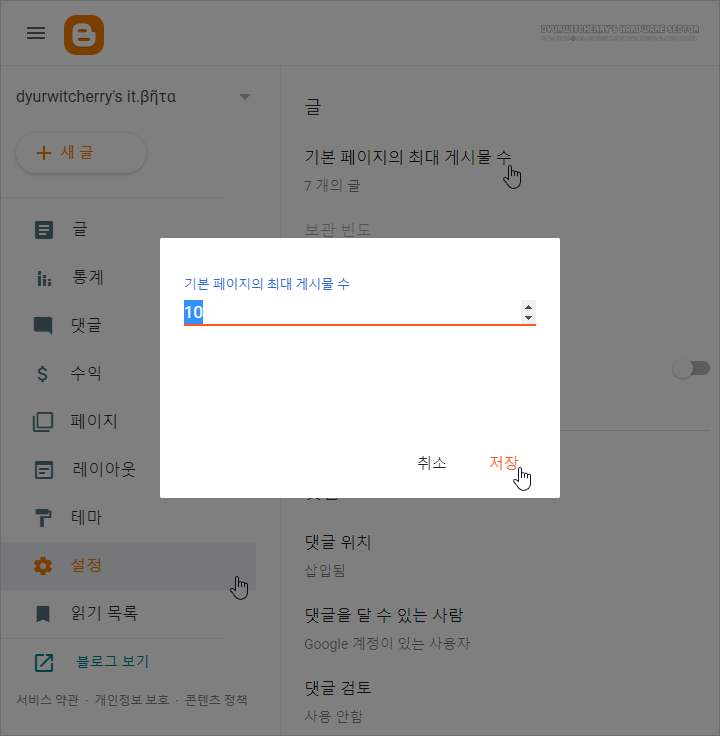720x736 pixels.
Task: Open the 글 menu item
Action: (79, 230)
